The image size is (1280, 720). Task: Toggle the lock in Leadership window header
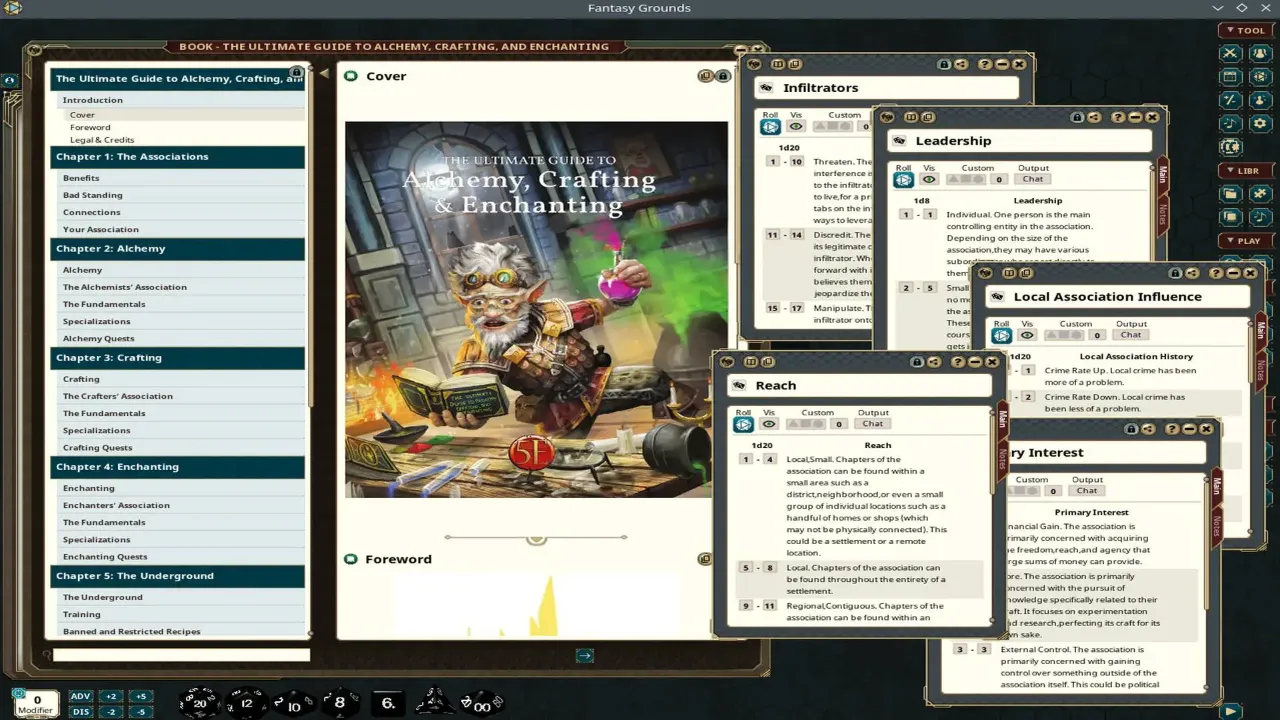click(1076, 117)
